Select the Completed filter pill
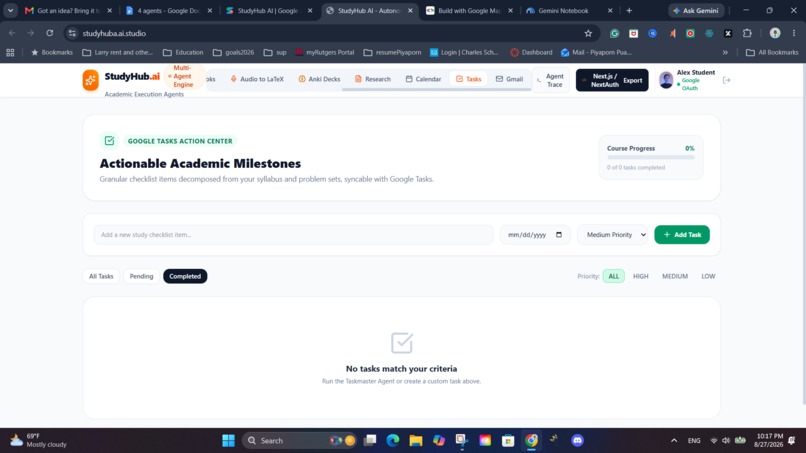The image size is (806, 453). [185, 276]
